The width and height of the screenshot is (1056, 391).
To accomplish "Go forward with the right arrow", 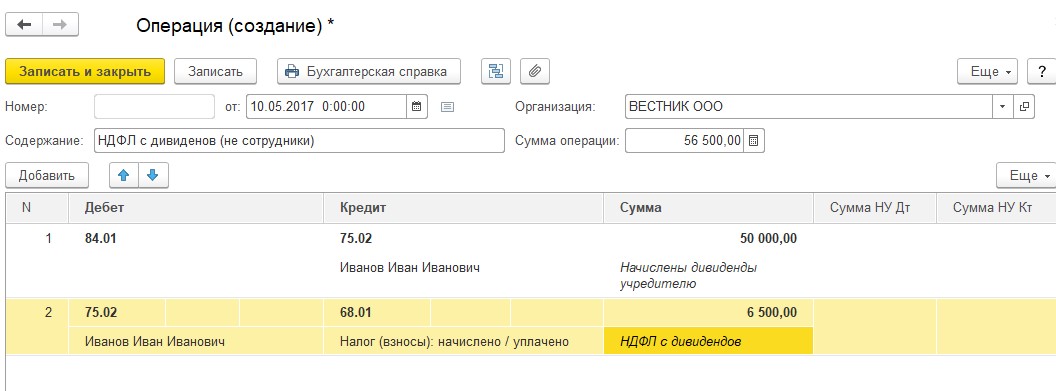I will tap(60, 25).
